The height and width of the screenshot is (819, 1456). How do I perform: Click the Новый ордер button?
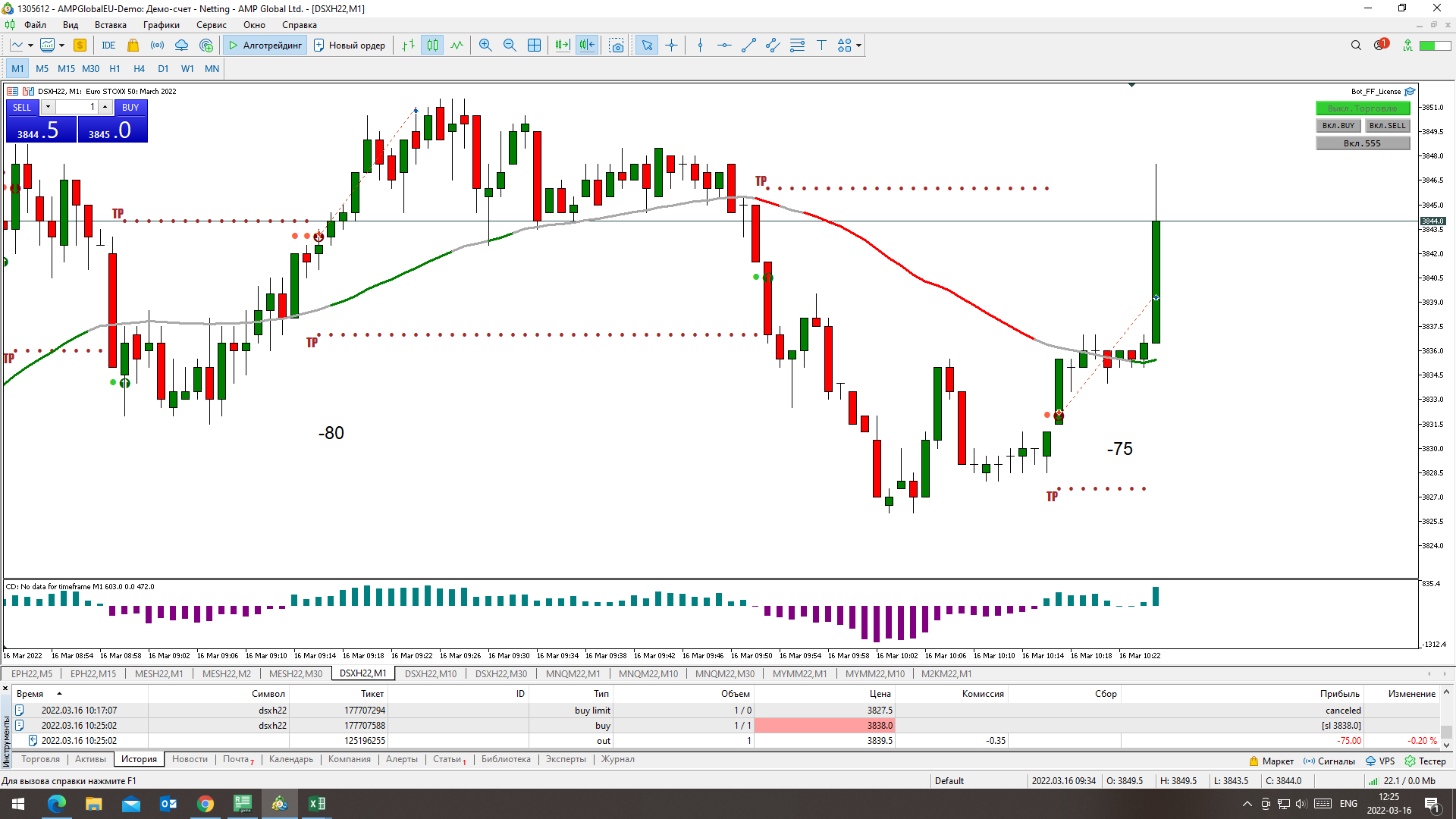[350, 45]
